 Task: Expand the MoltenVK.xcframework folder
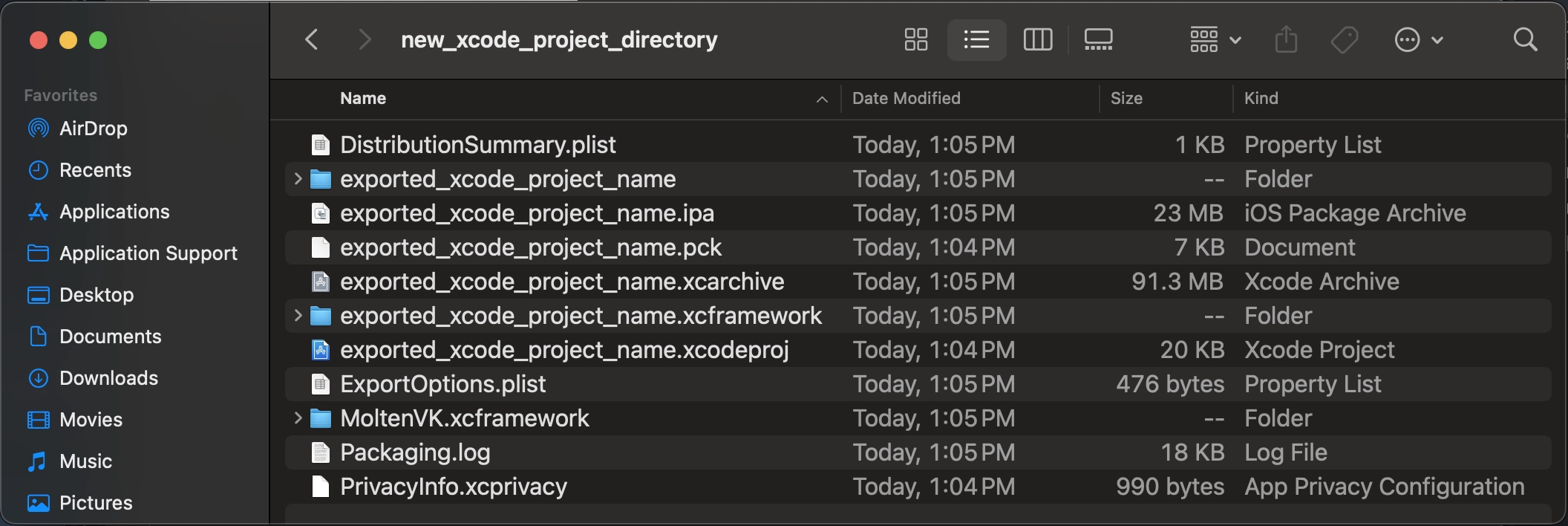coord(298,418)
